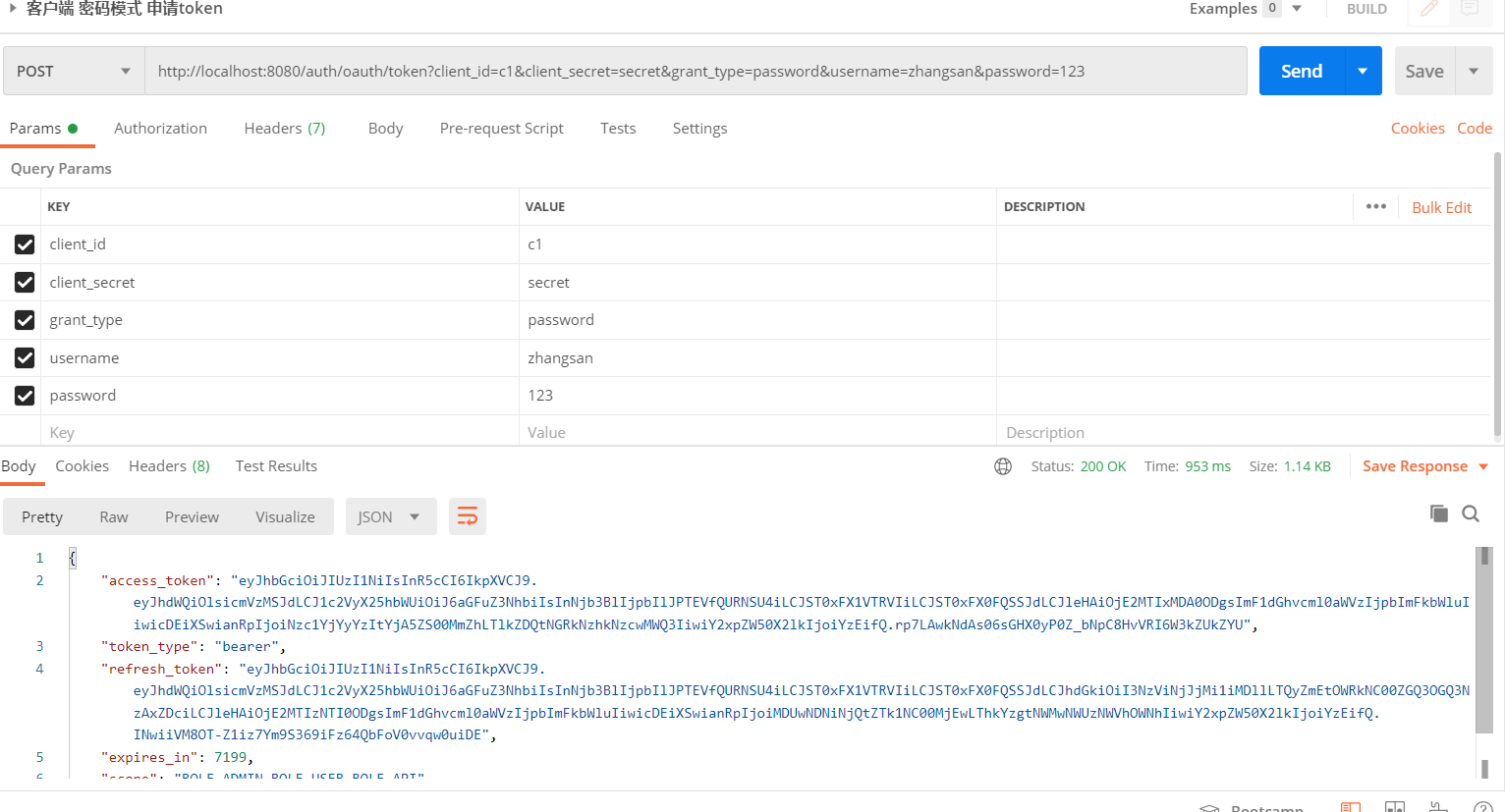The height and width of the screenshot is (812, 1505).
Task: Click into the request URL field
Action: (696, 71)
